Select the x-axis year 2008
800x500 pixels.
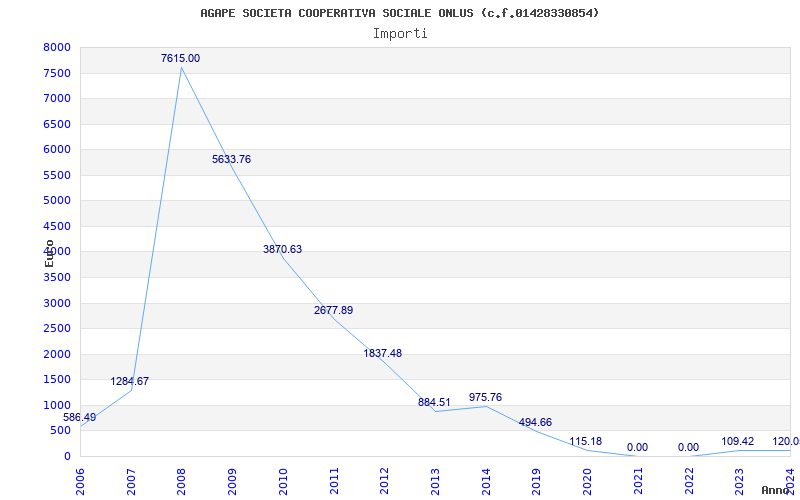[x=182, y=482]
